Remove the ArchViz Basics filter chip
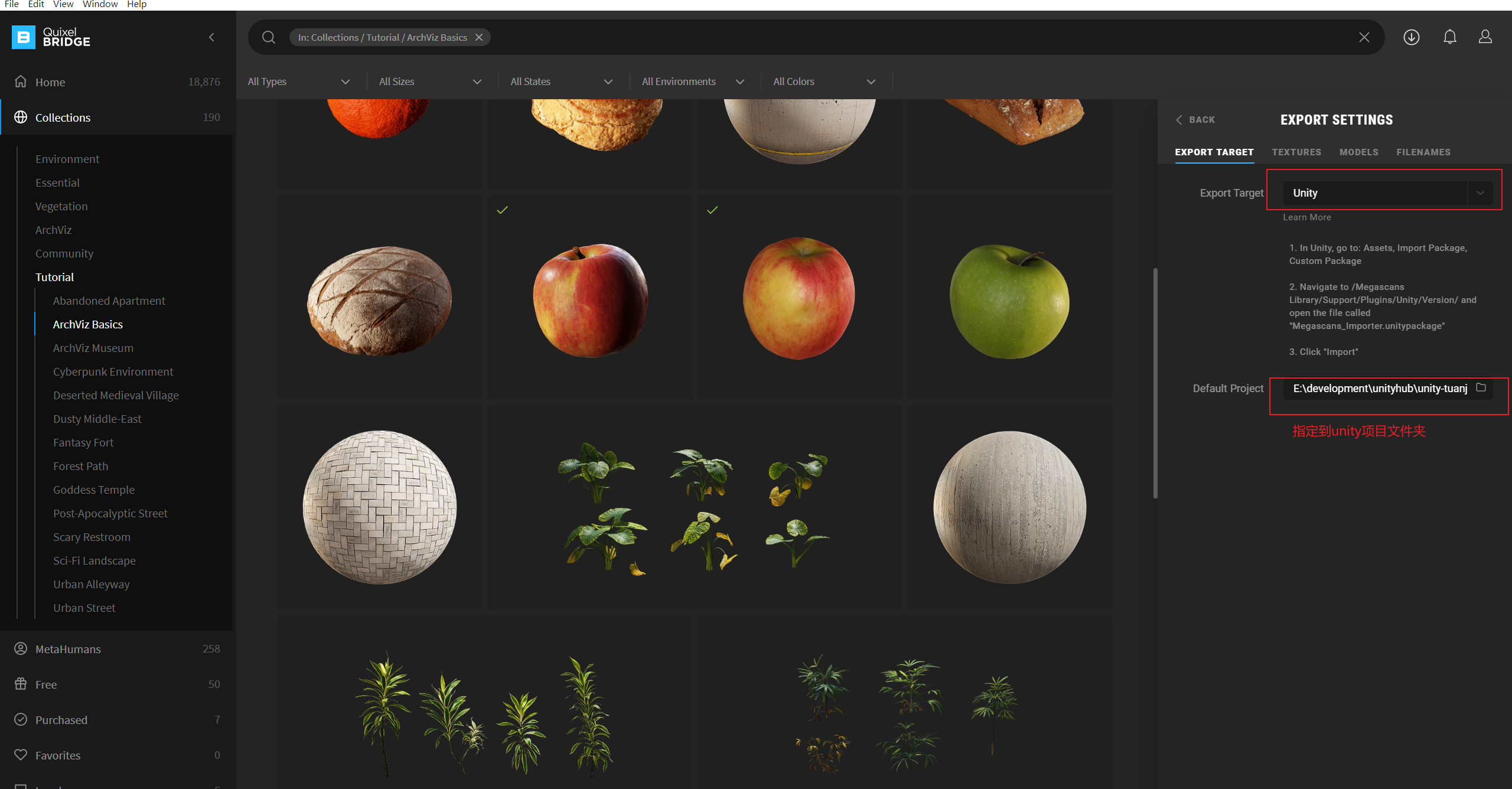Viewport: 1512px width, 789px height. [479, 37]
